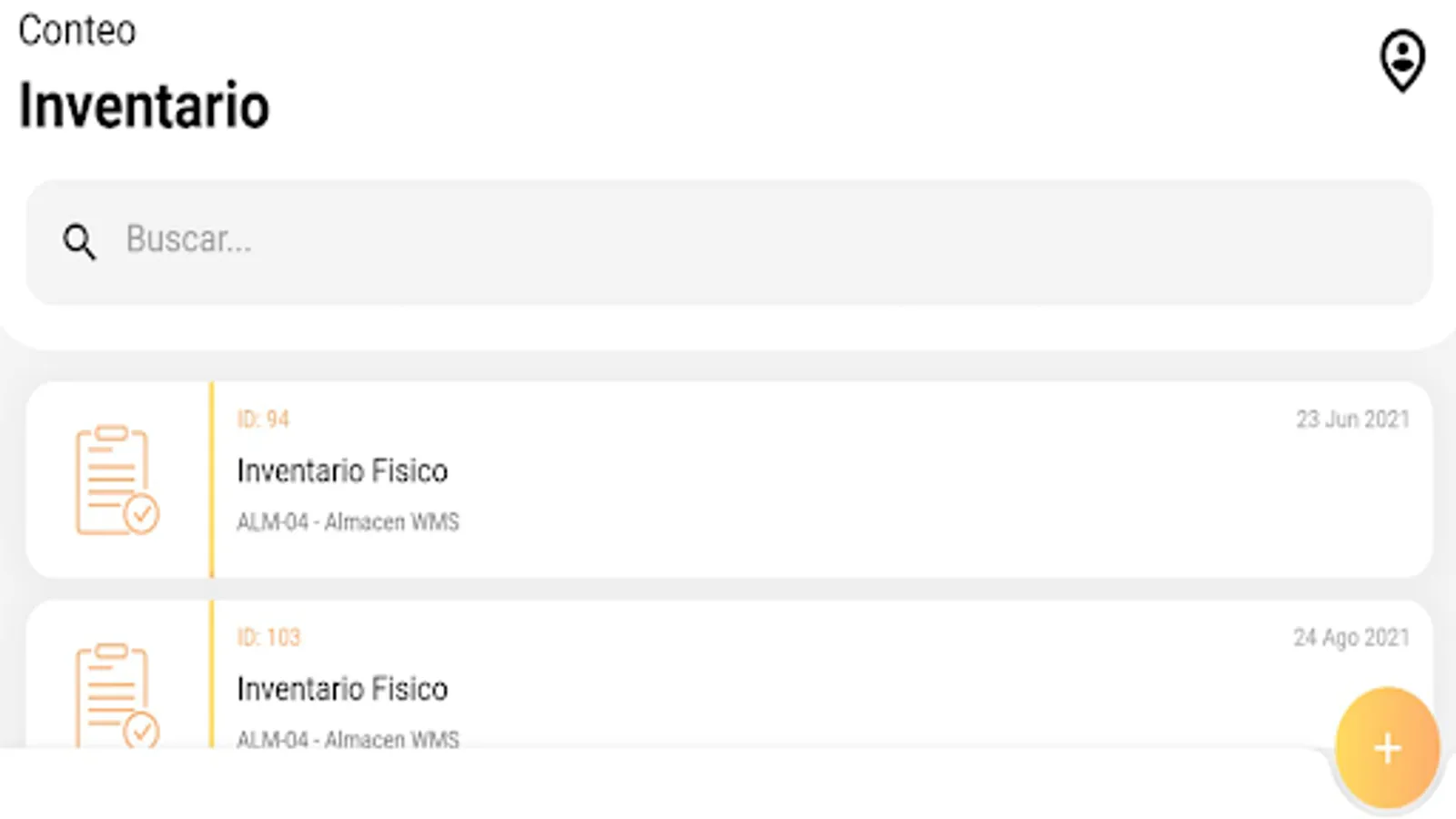
Task: Click the clipboard icon for ID 103
Action: (116, 695)
